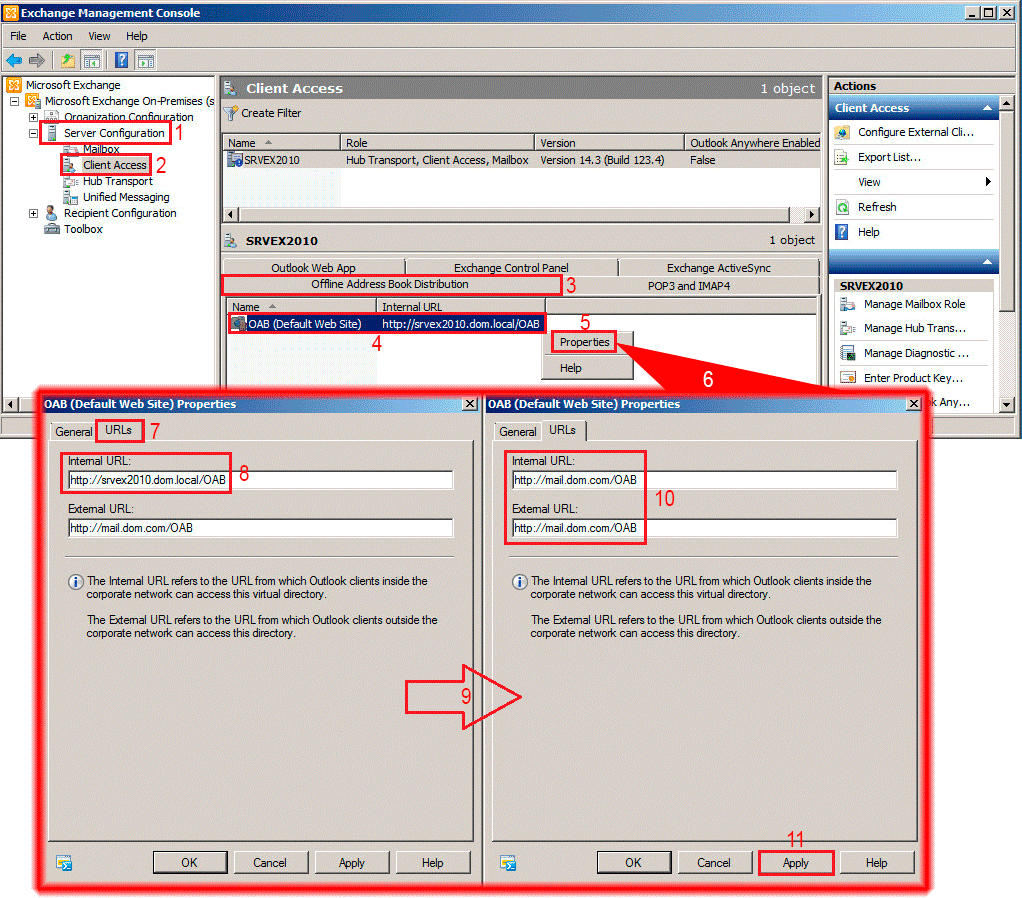Select Manage Diagnostic Logging action
Screen dimensions: 1022x898
point(910,353)
